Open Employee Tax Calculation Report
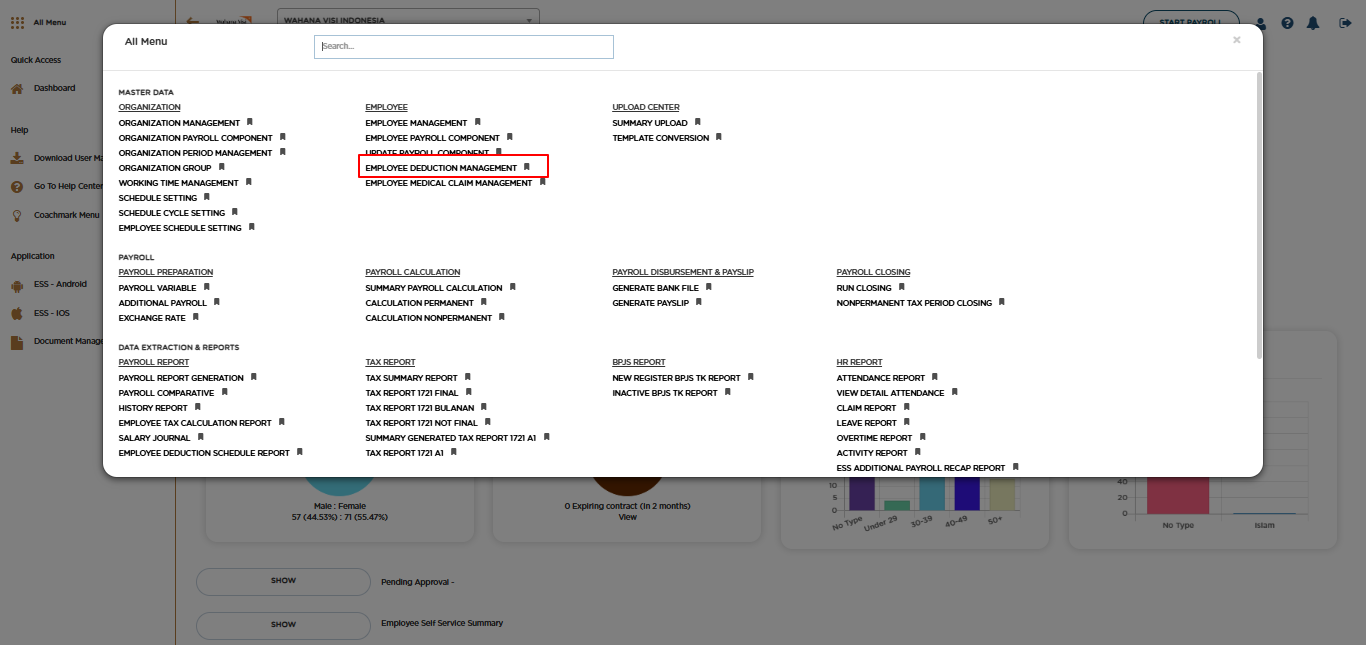The width and height of the screenshot is (1366, 645). 195,423
